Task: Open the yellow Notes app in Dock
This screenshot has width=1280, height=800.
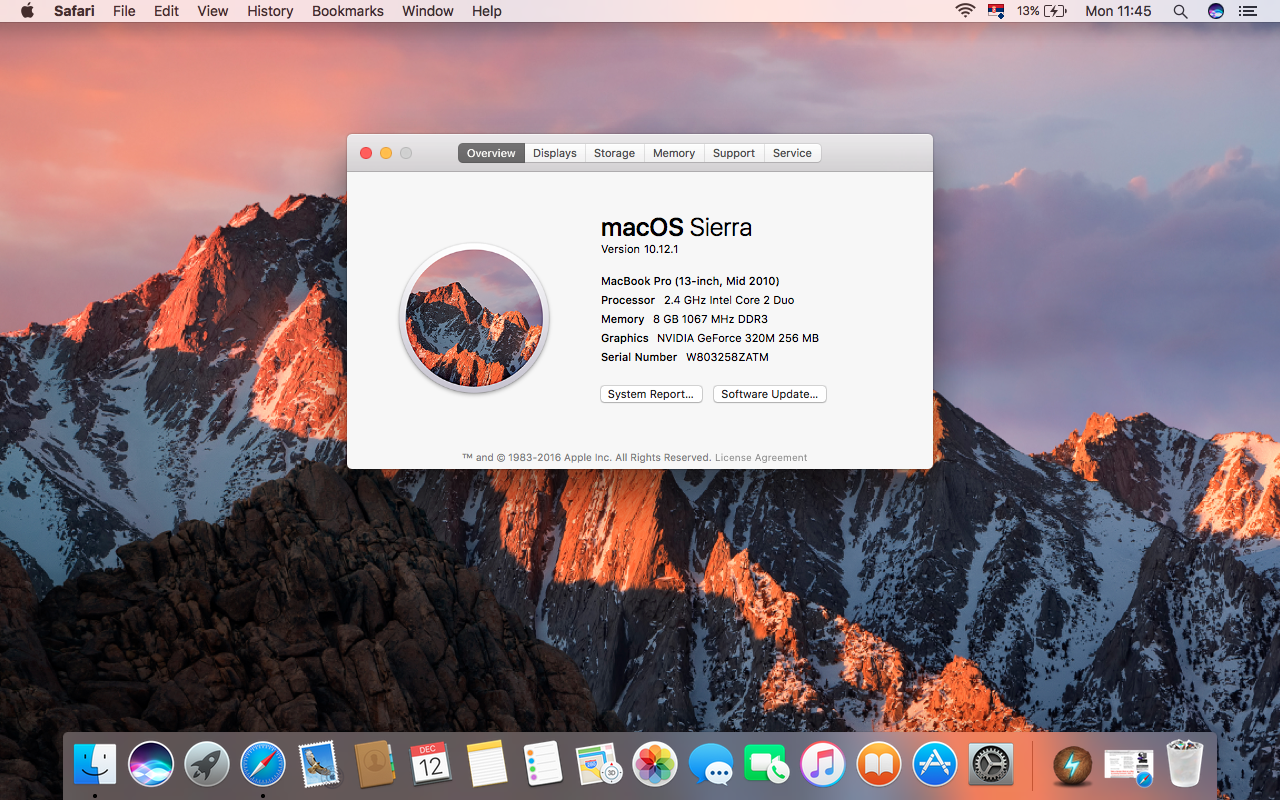Action: point(487,765)
